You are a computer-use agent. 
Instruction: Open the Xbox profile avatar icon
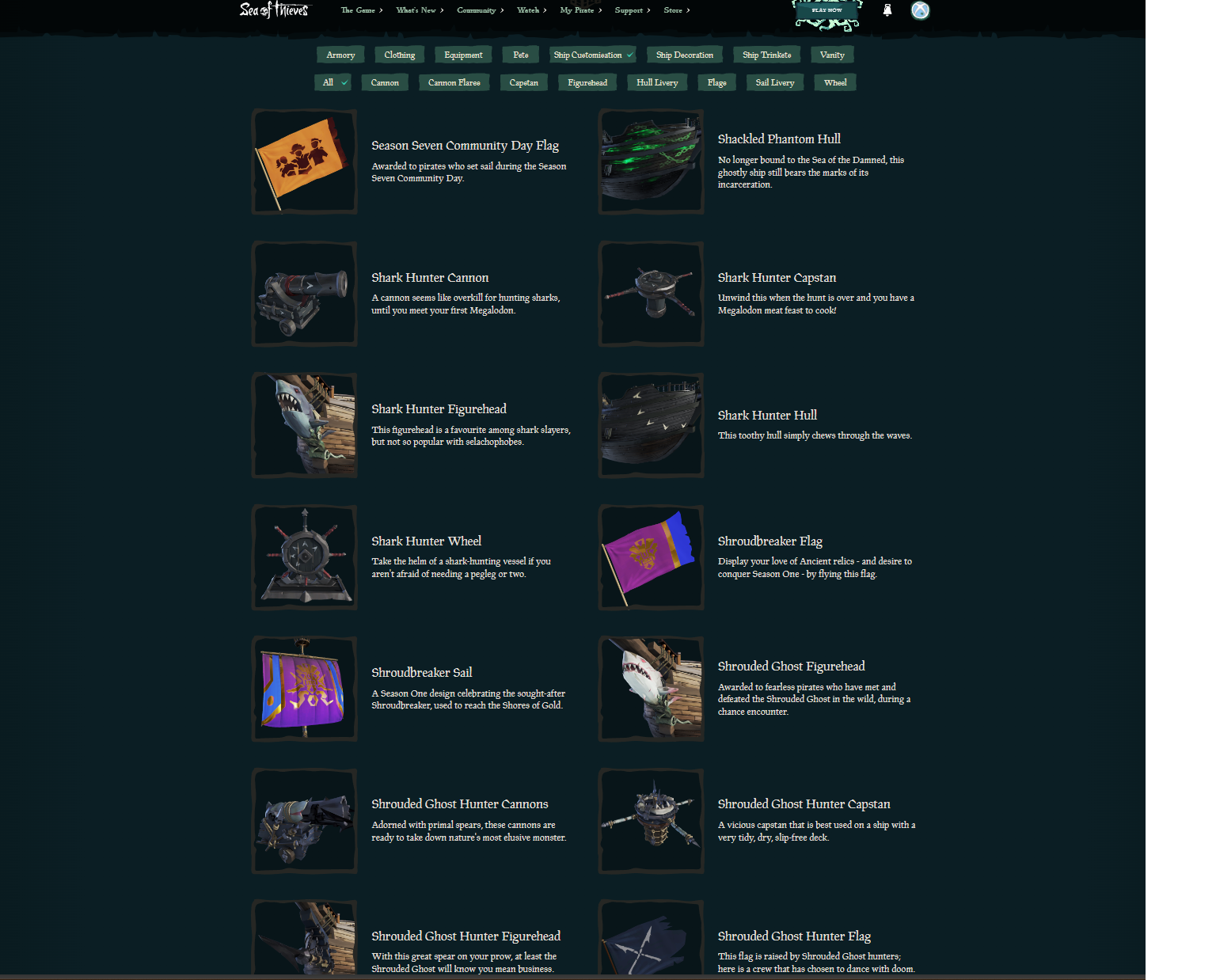[920, 10]
